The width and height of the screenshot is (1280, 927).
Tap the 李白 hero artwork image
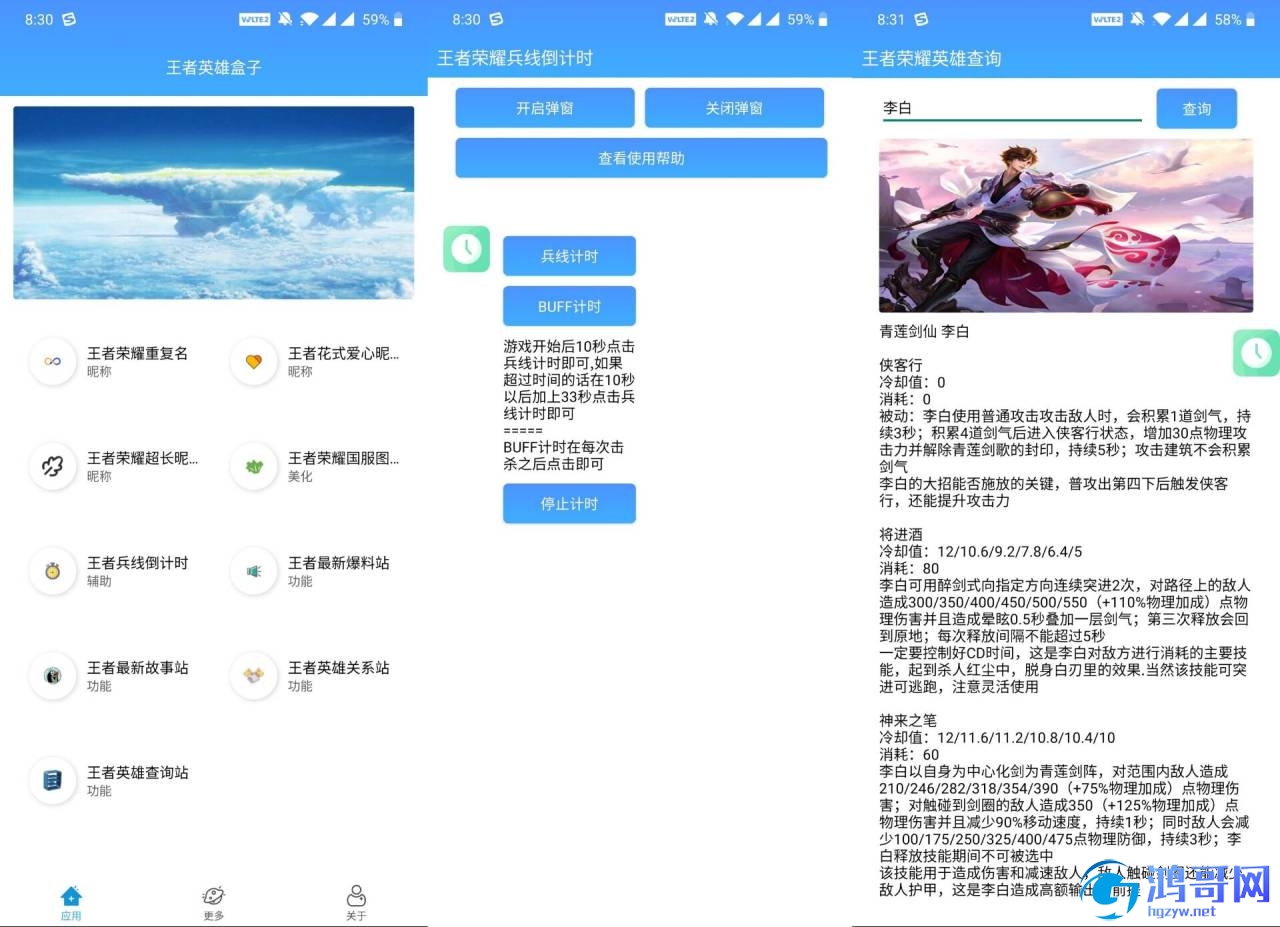(1066, 226)
